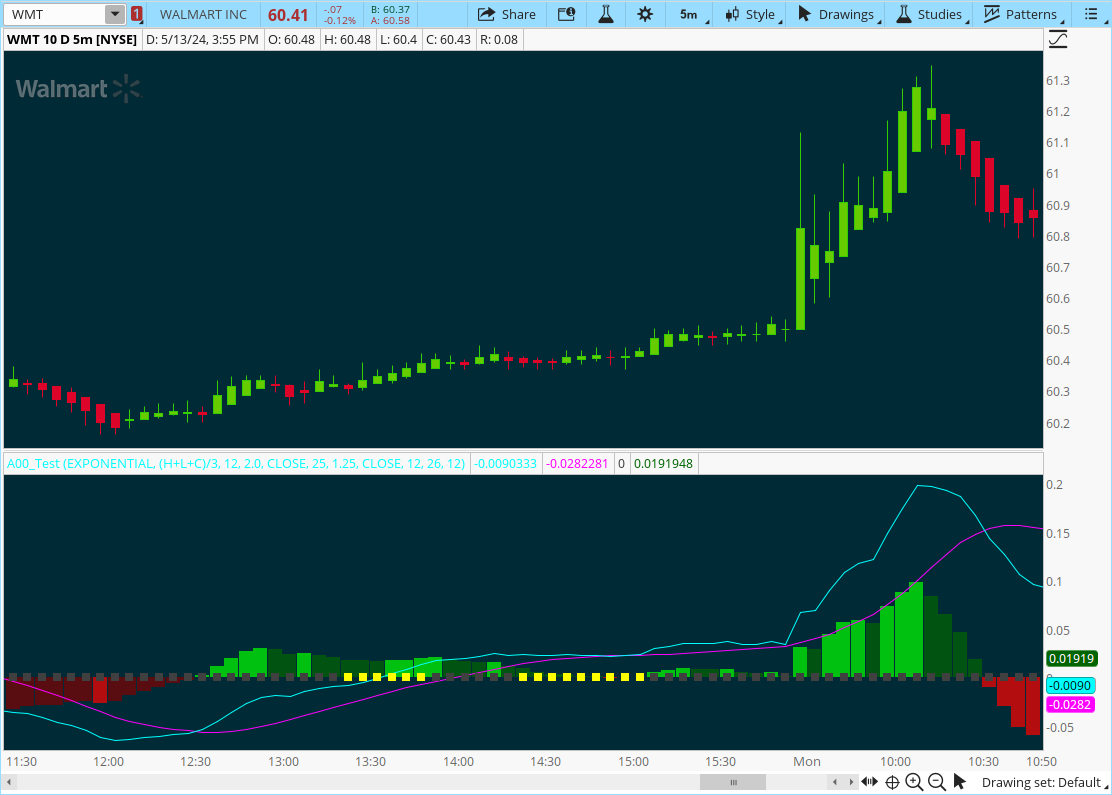Open the Style menu
The height and width of the screenshot is (795, 1112).
(752, 14)
